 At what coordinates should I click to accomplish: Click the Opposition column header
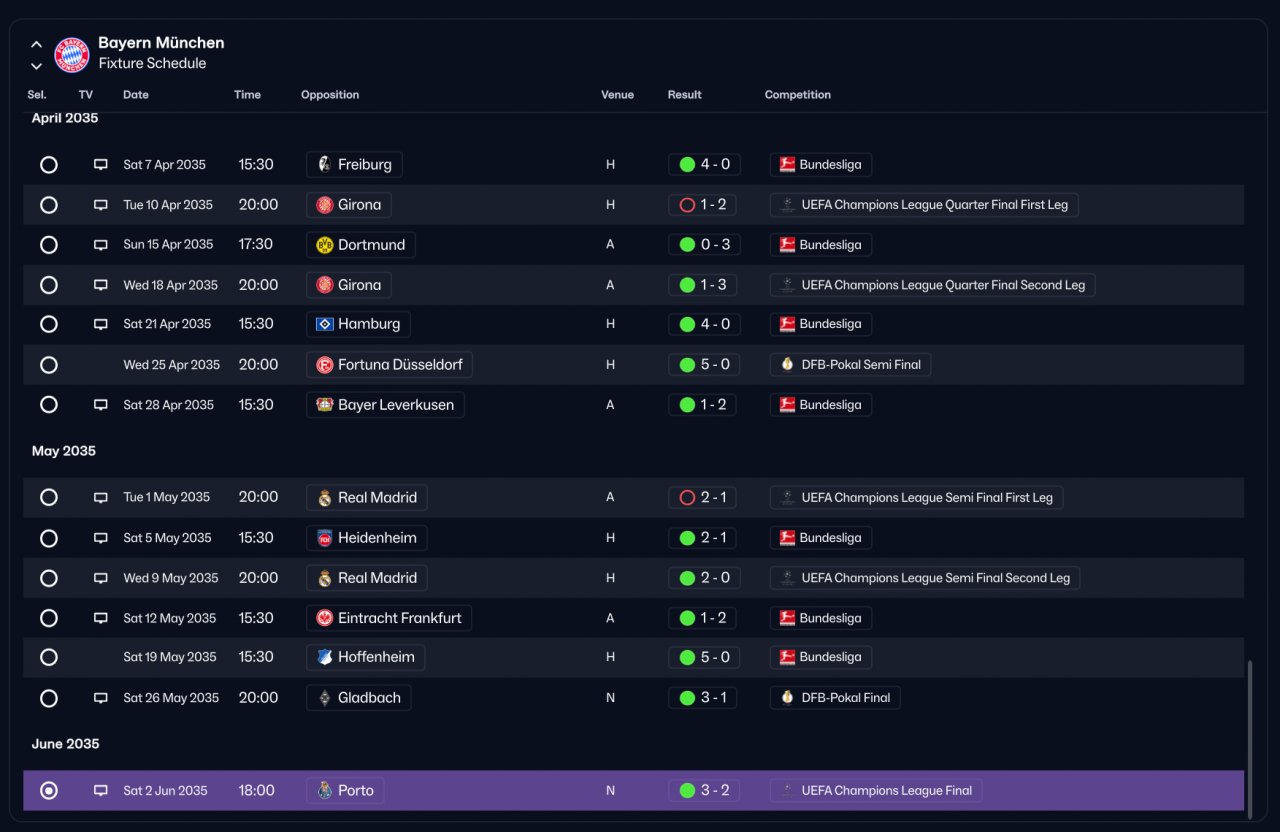coord(330,95)
